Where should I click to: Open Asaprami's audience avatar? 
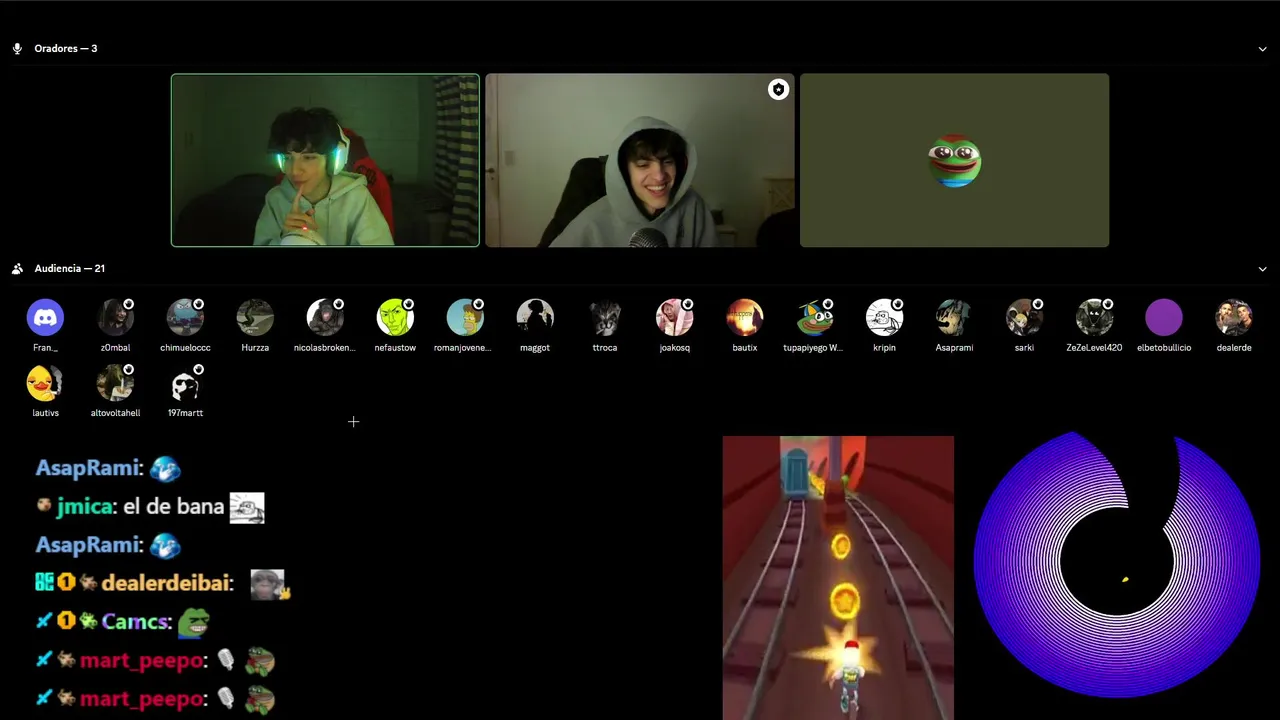(x=954, y=317)
